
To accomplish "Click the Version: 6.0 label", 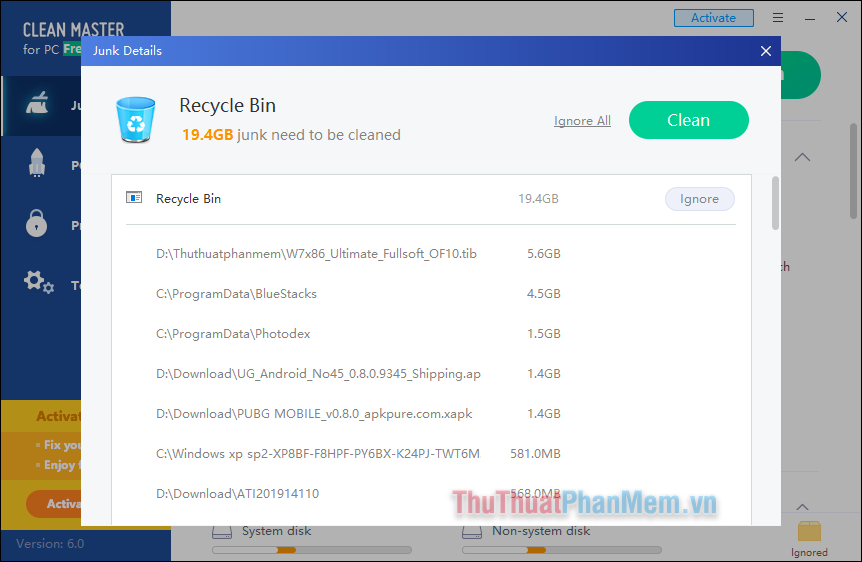I will (50, 544).
